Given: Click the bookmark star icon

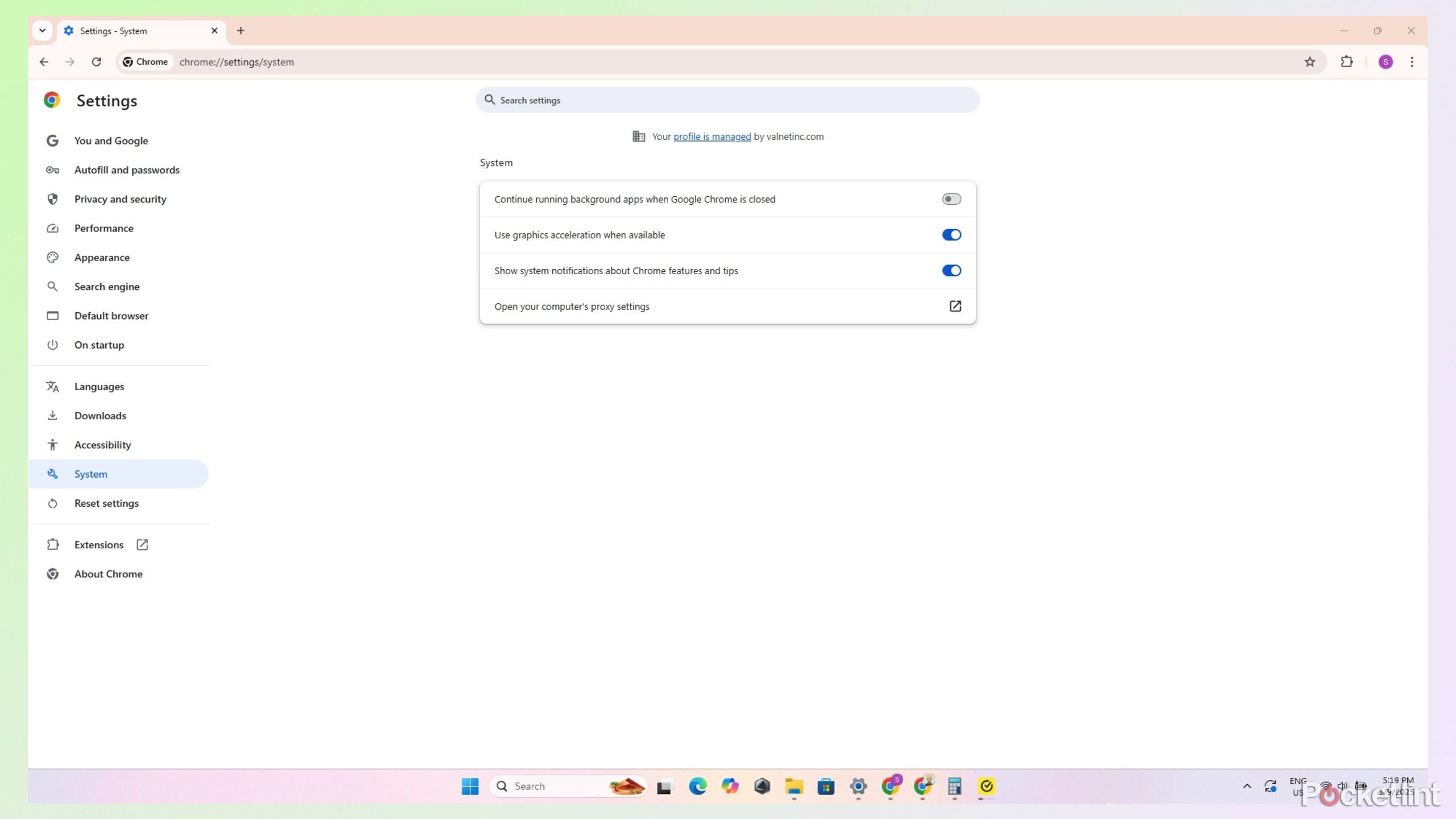Looking at the screenshot, I should 1309,62.
